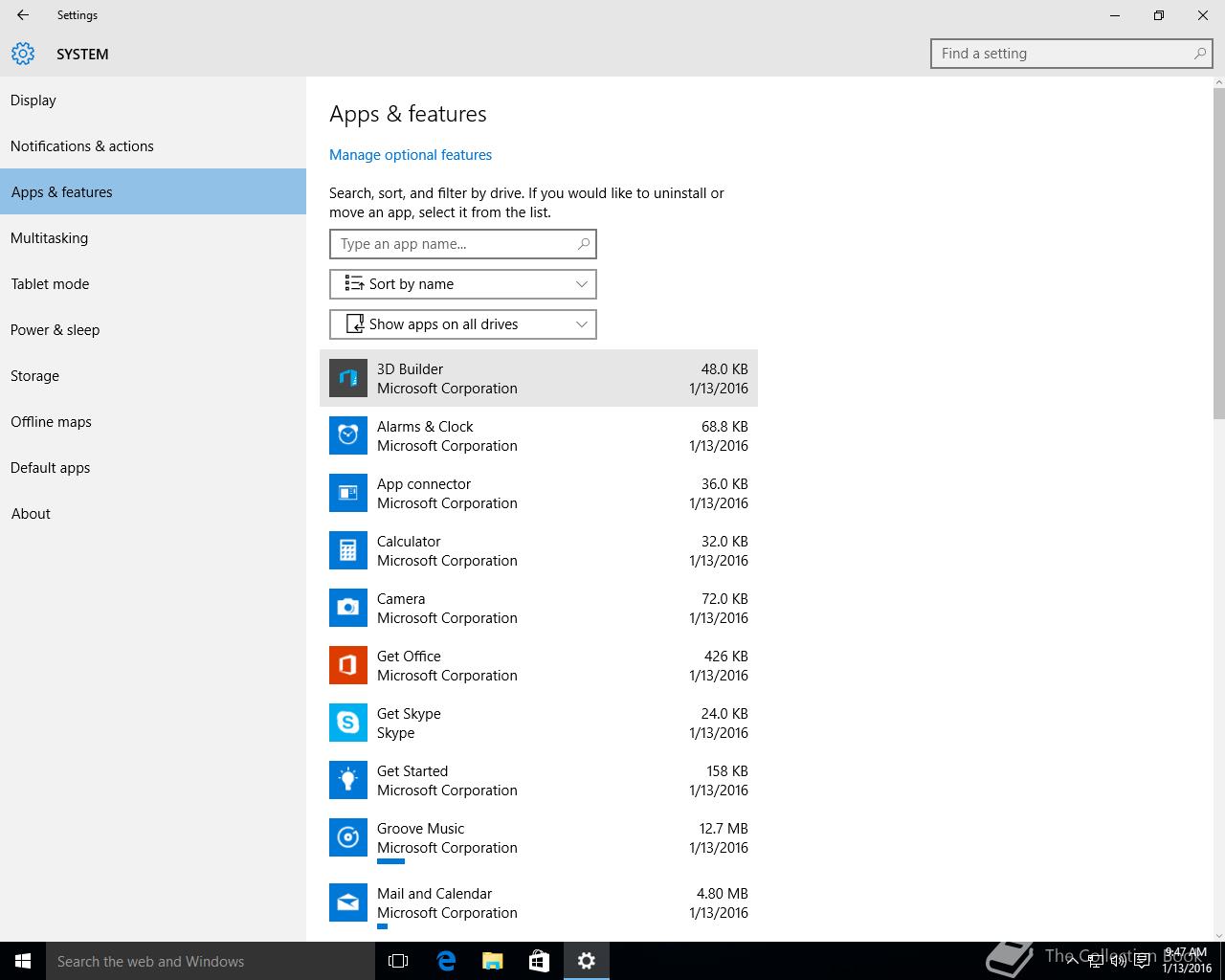The image size is (1225, 980).
Task: Select the 3D Builder name text
Action: (x=410, y=369)
